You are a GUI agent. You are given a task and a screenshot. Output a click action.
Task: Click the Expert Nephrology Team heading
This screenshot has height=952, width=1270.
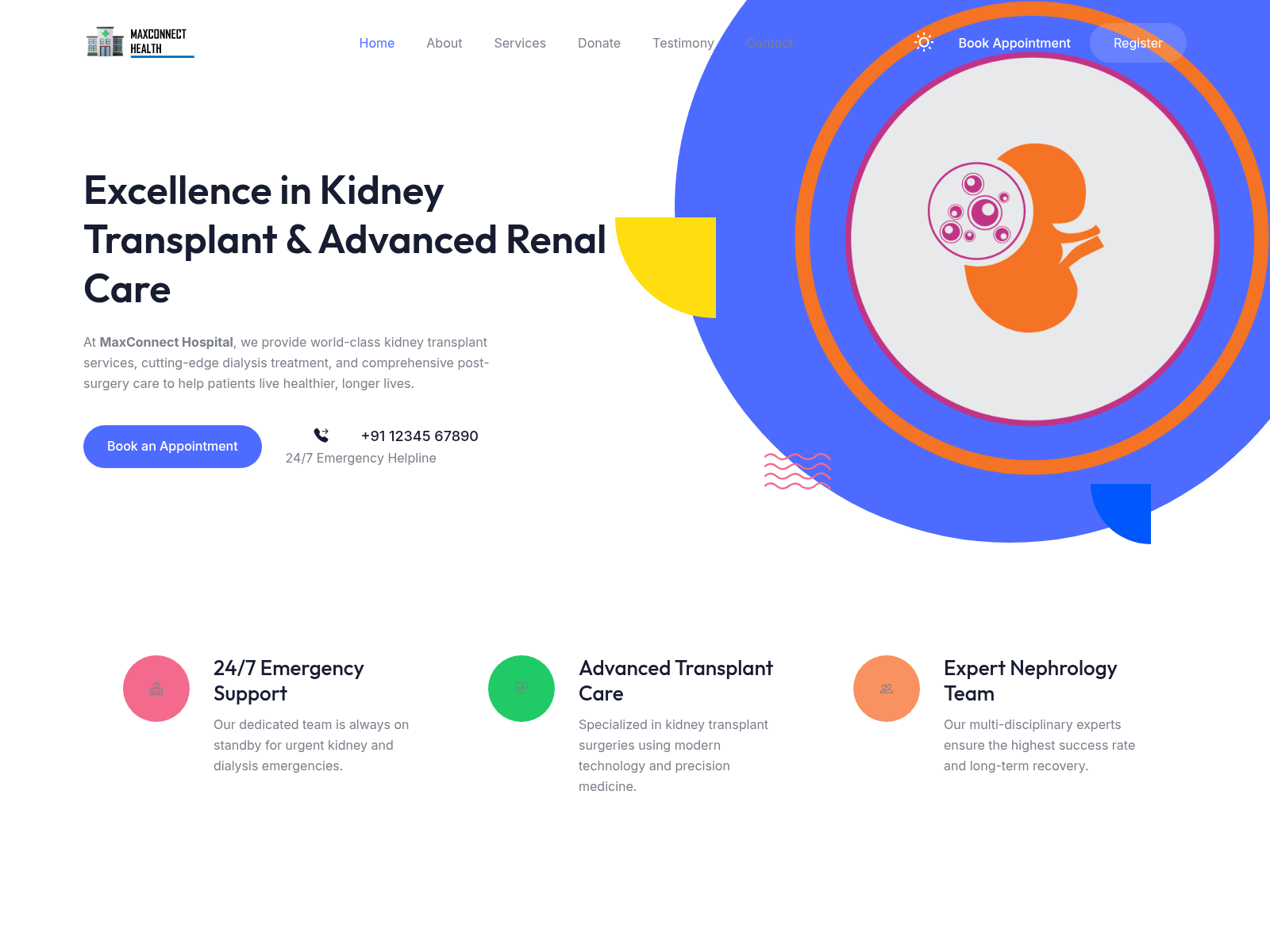(1030, 681)
